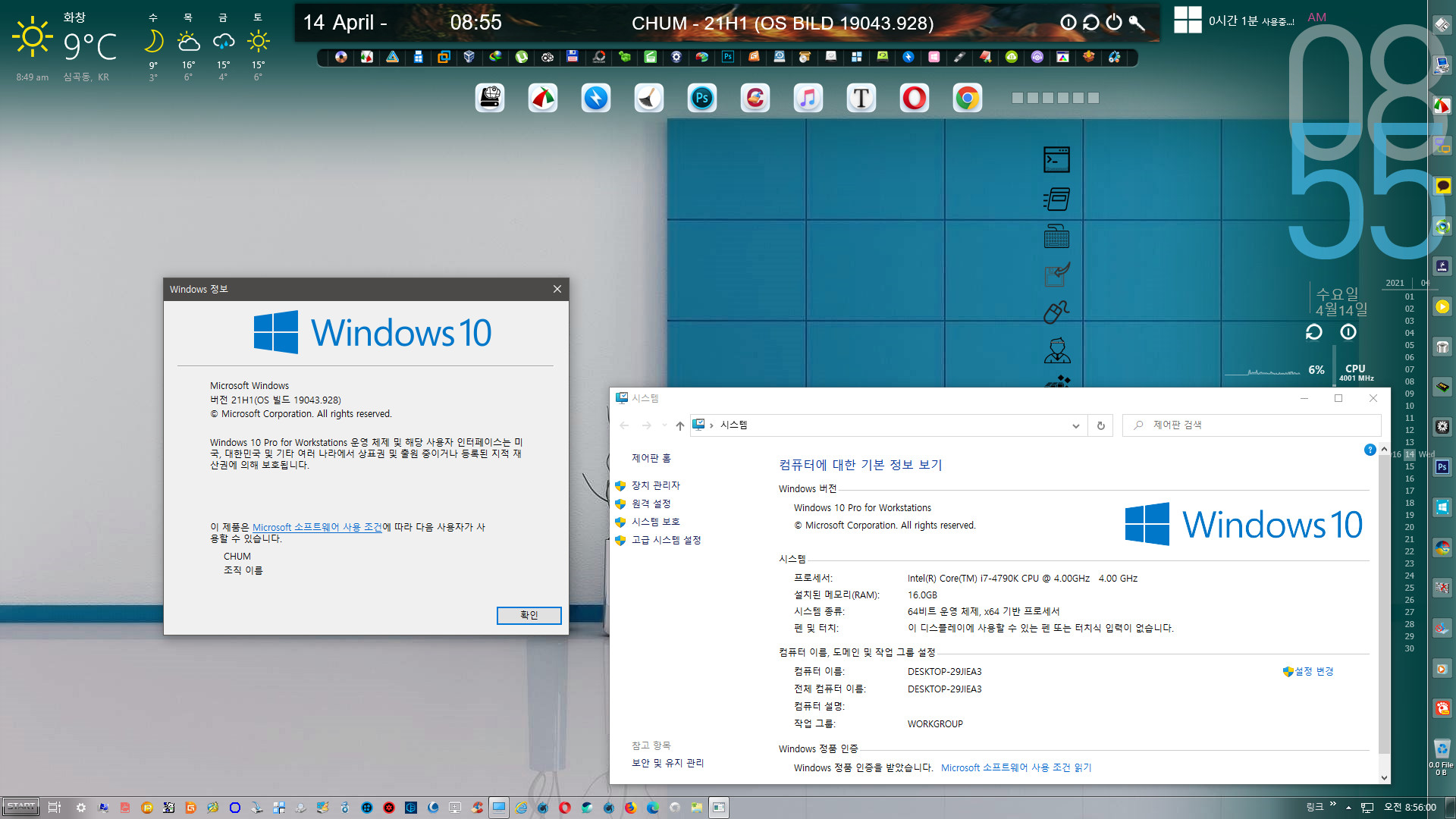Image resolution: width=1456 pixels, height=819 pixels.
Task: Open help question mark in 시스템 window
Action: pos(1370,450)
